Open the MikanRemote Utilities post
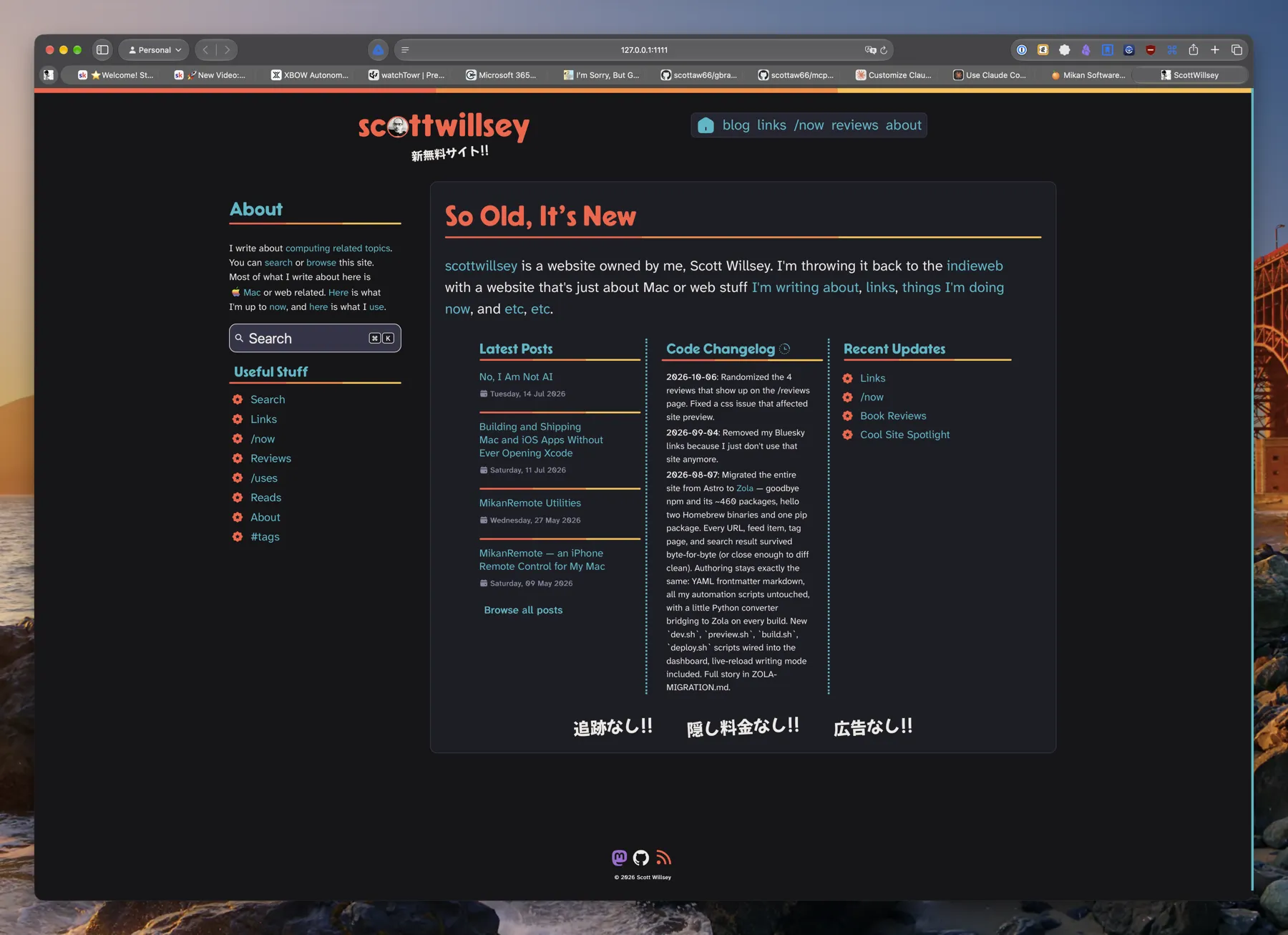Viewport: 1288px width, 935px height. (530, 503)
